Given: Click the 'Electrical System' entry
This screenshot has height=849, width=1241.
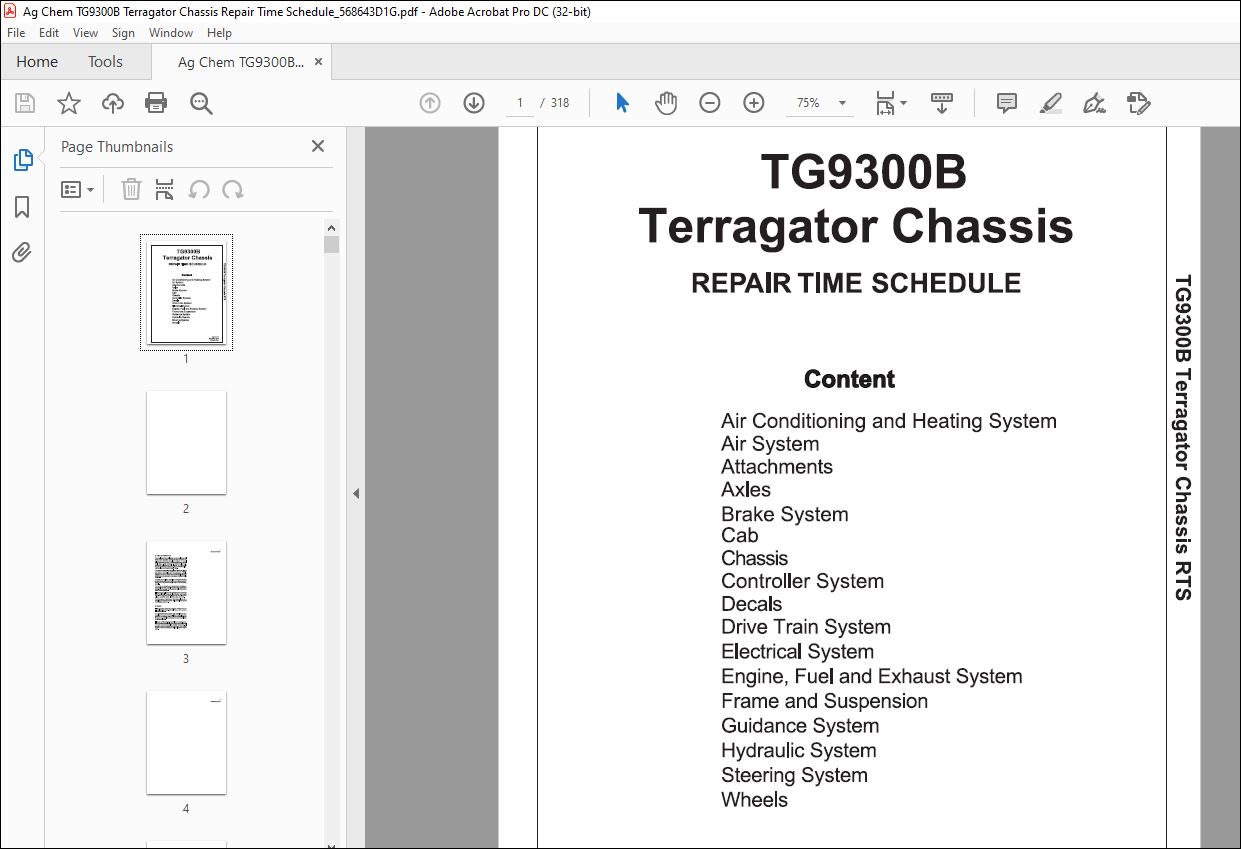Looking at the screenshot, I should (x=797, y=651).
